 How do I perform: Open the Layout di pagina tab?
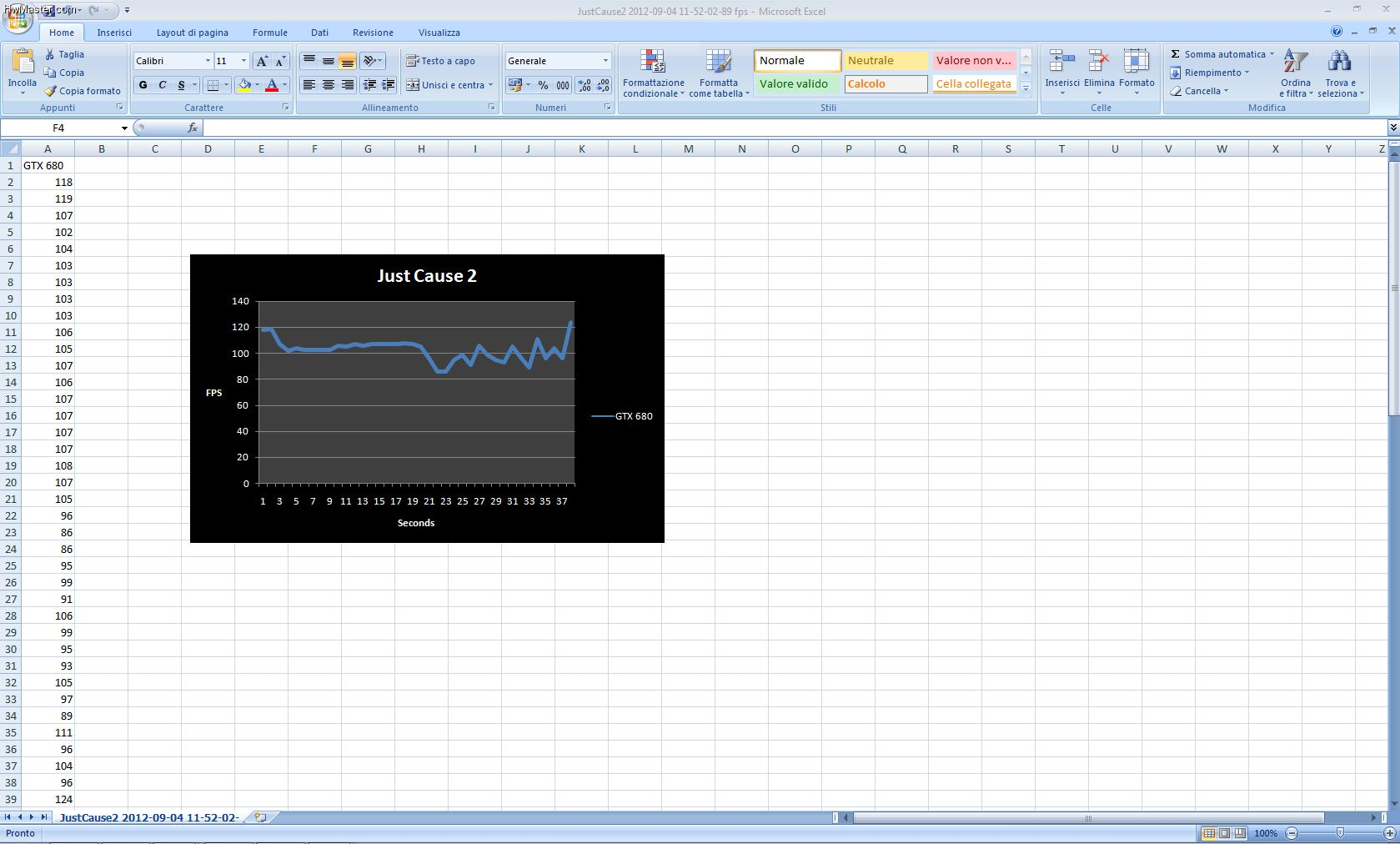pyautogui.click(x=193, y=33)
